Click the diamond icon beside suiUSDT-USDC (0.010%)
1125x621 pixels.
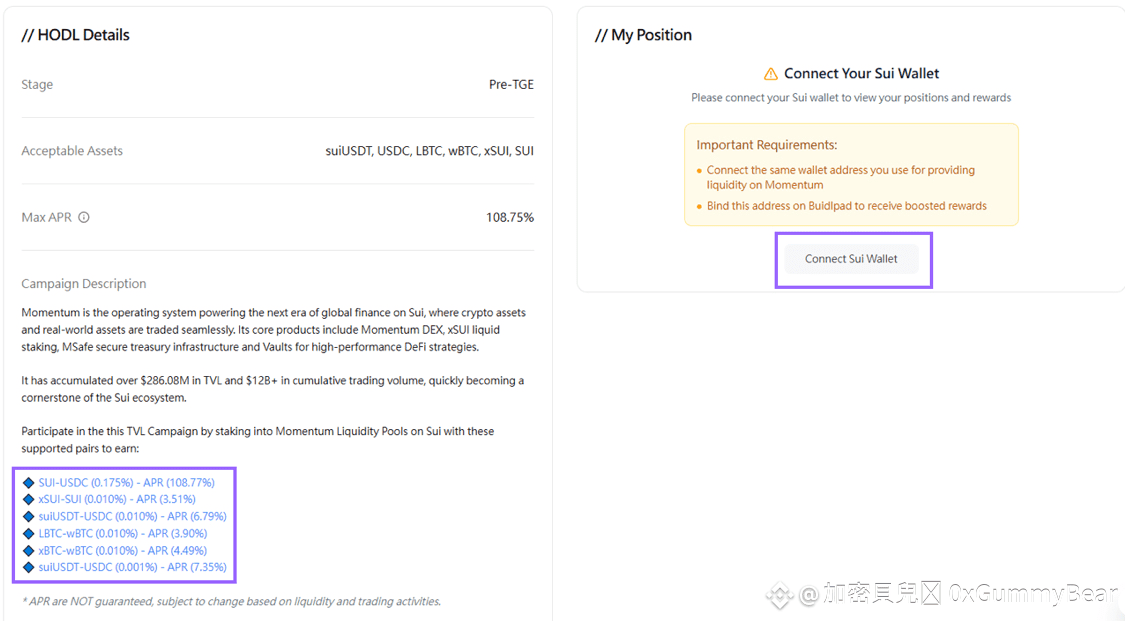(x=28, y=516)
